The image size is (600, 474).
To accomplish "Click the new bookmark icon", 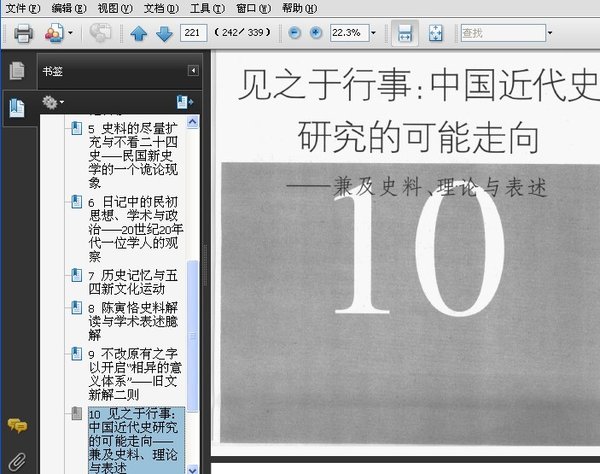I will (184, 102).
